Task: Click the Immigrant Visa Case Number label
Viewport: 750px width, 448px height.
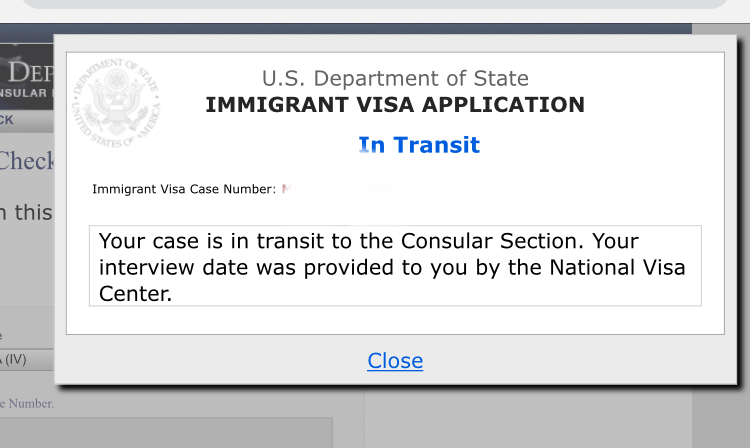Action: click(184, 189)
